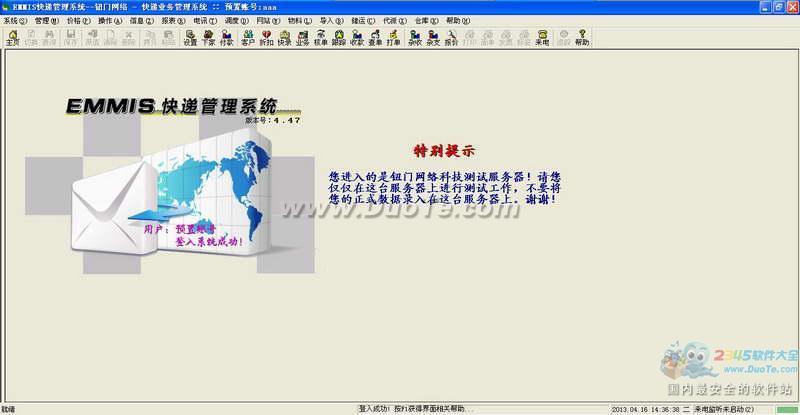This screenshot has width=800, height=415.
Task: Click the 下家 toolbar icon
Action: [x=208, y=38]
